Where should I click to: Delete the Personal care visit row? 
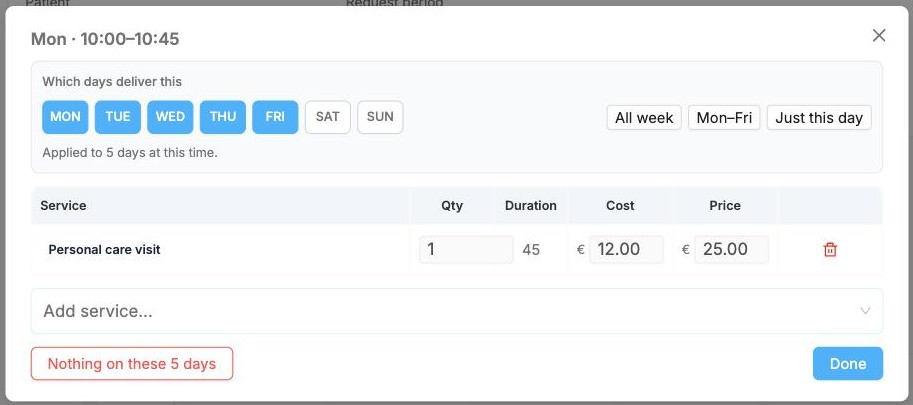pyautogui.click(x=830, y=250)
